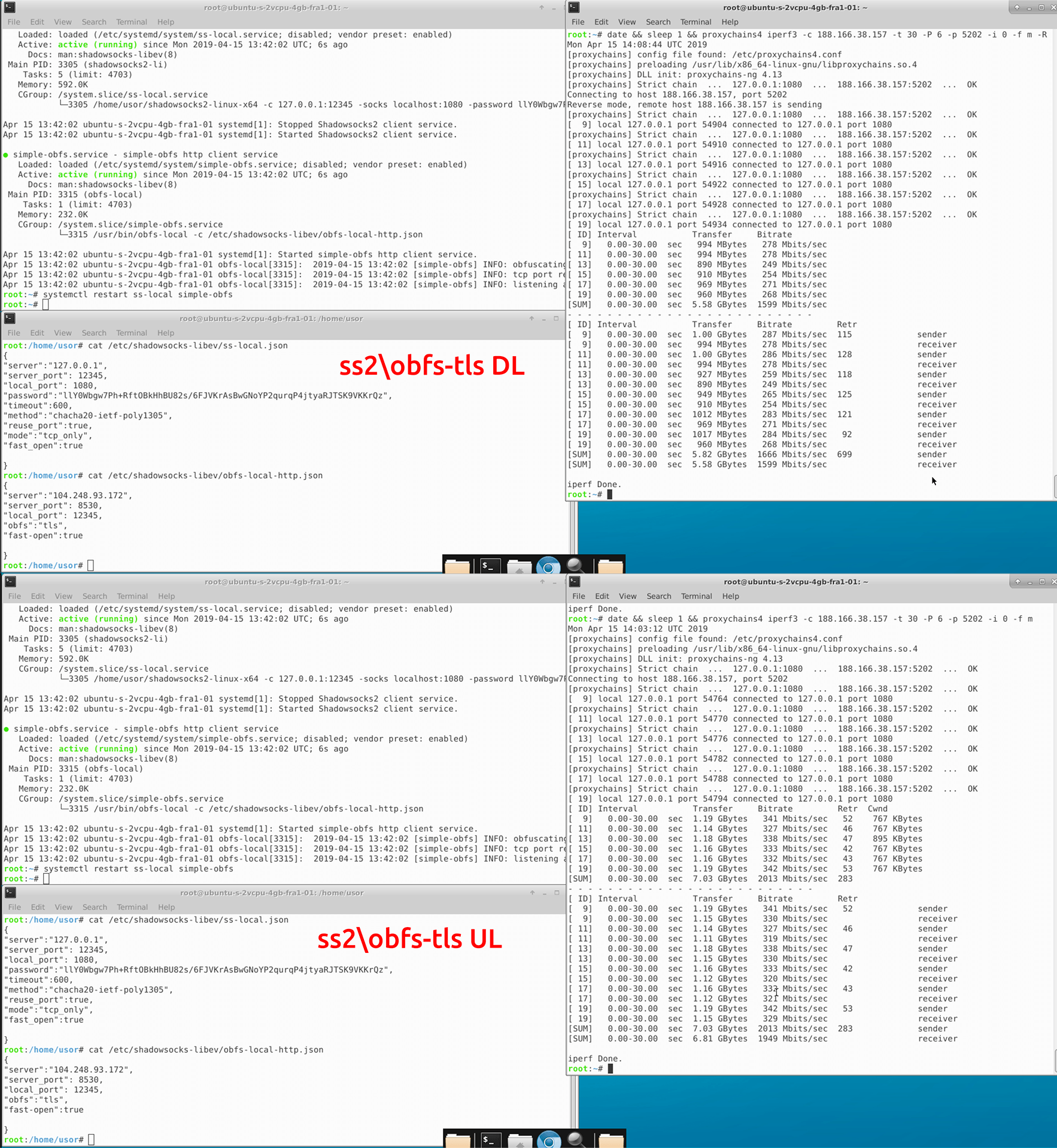Click title-bar terminal icon of UL iperf3 window
Viewport: 1057px width, 1148px height.
tap(575, 582)
